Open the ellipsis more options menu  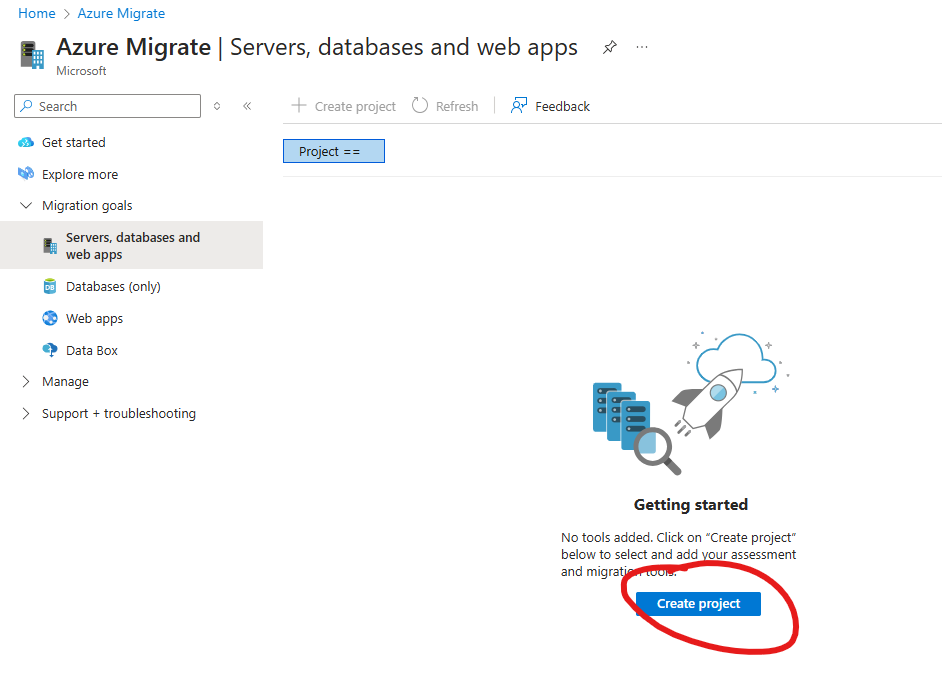(x=642, y=48)
